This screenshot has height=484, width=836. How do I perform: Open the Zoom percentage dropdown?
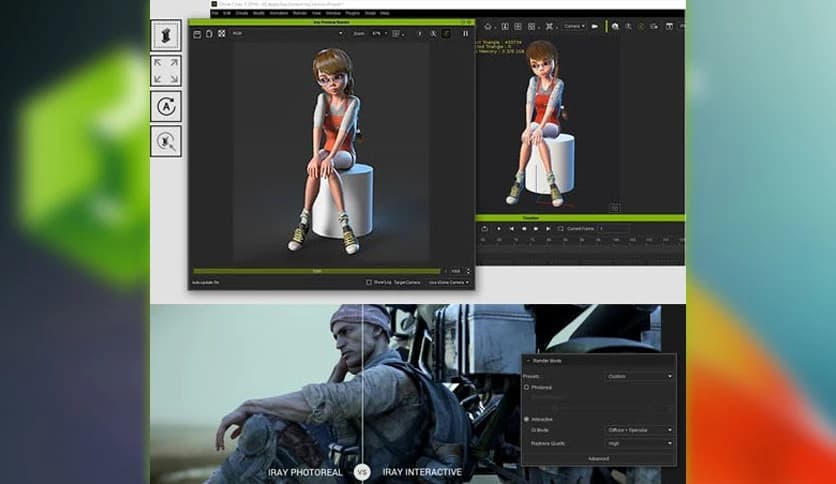(379, 34)
